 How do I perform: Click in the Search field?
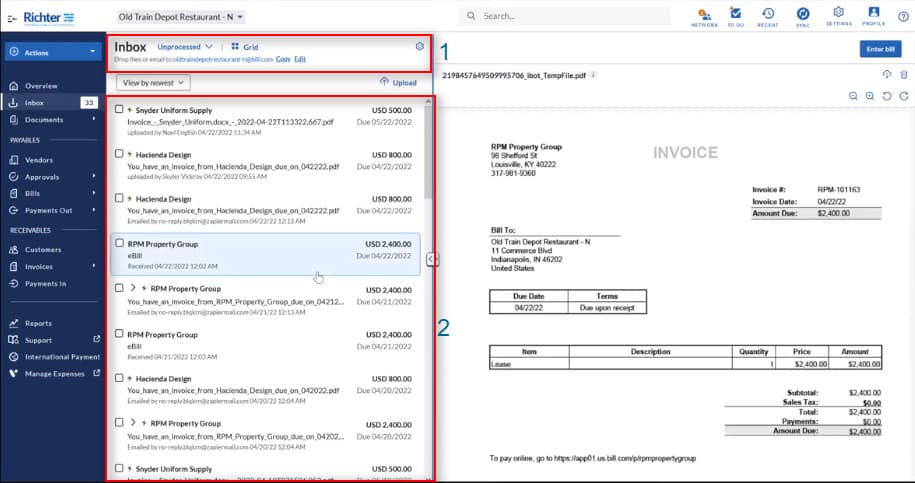tap(564, 16)
